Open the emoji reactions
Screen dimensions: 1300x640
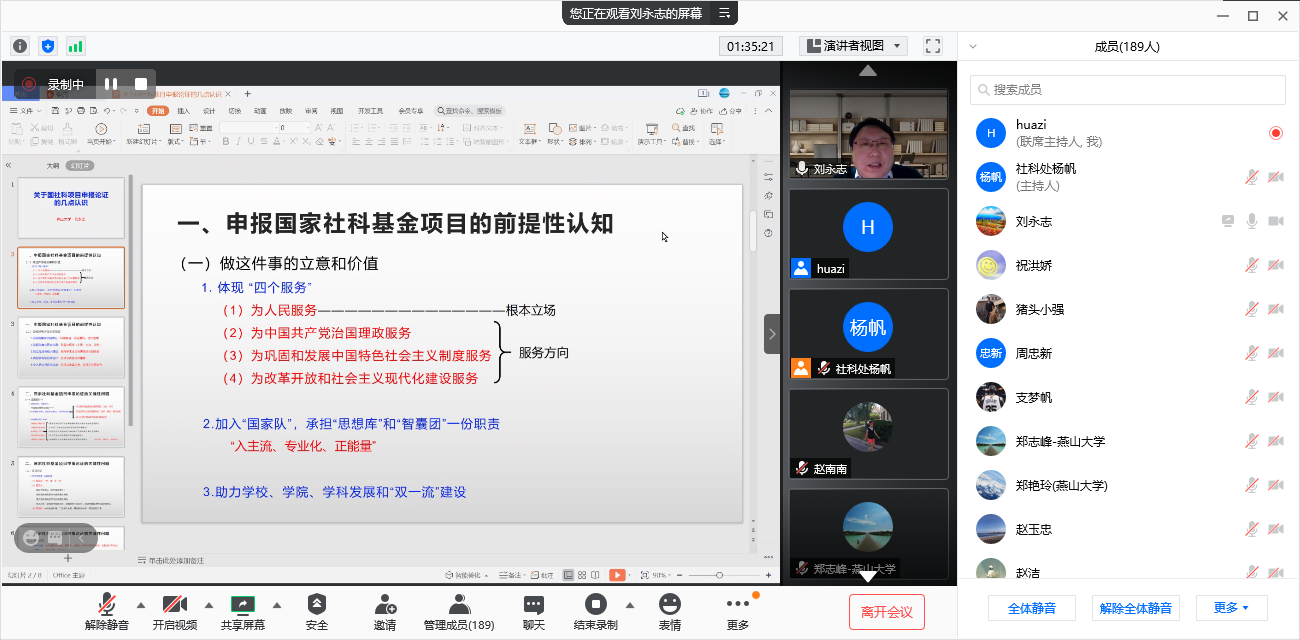point(670,612)
